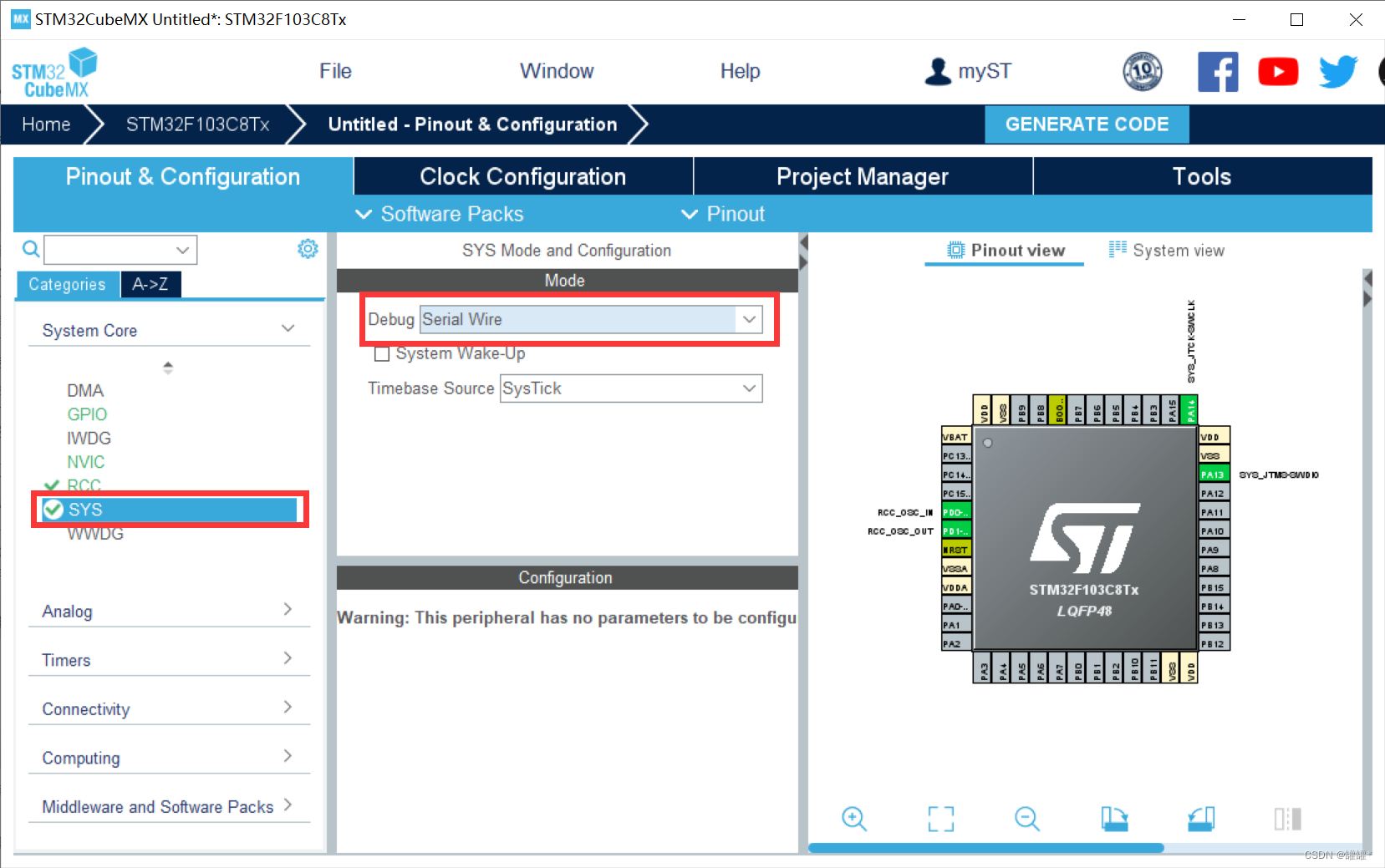Open the myST account icon

click(938, 71)
